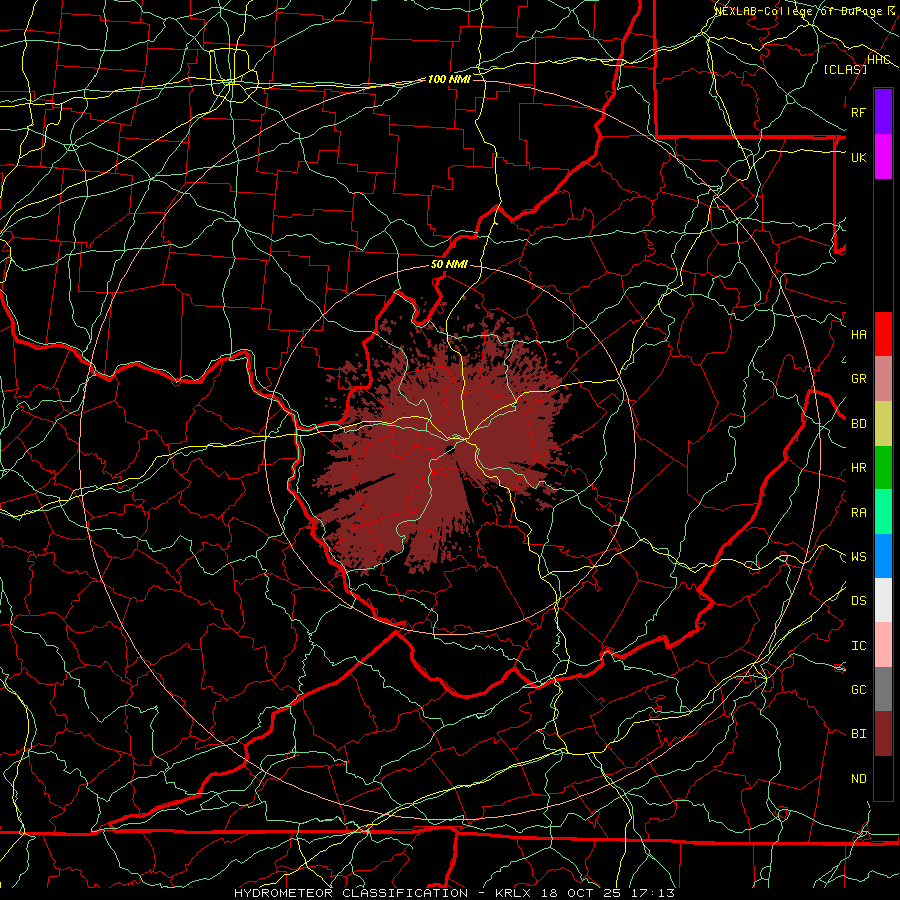Image resolution: width=900 pixels, height=900 pixels.
Task: Select the BD legend label
Action: click(859, 424)
